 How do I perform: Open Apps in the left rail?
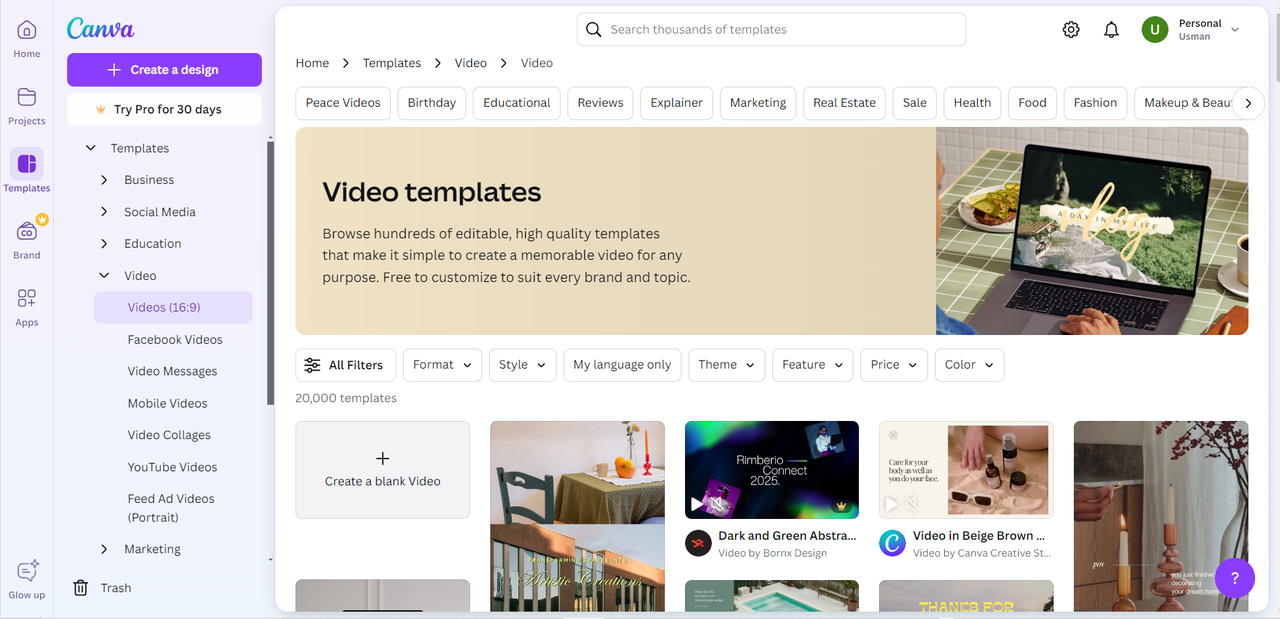coord(27,306)
